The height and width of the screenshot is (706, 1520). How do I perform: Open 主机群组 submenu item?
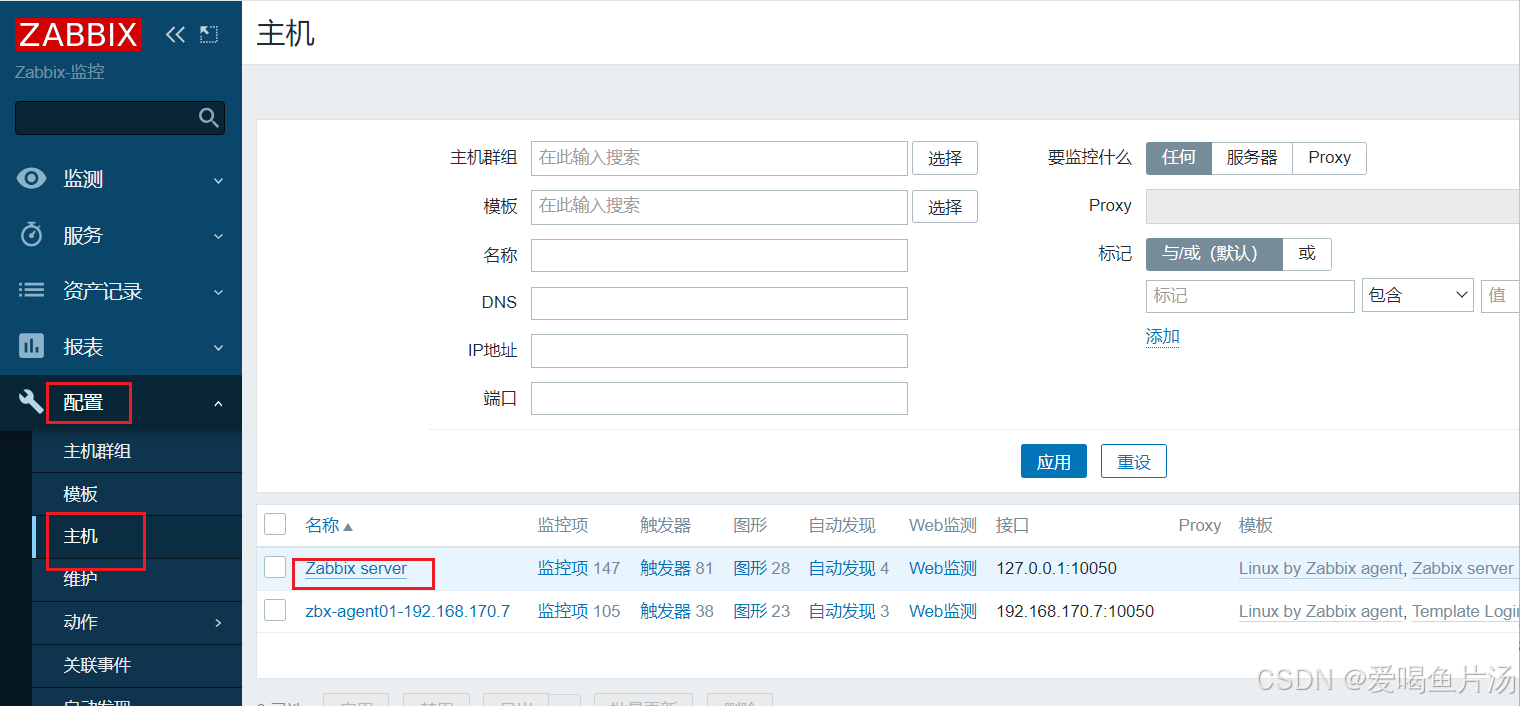98,451
